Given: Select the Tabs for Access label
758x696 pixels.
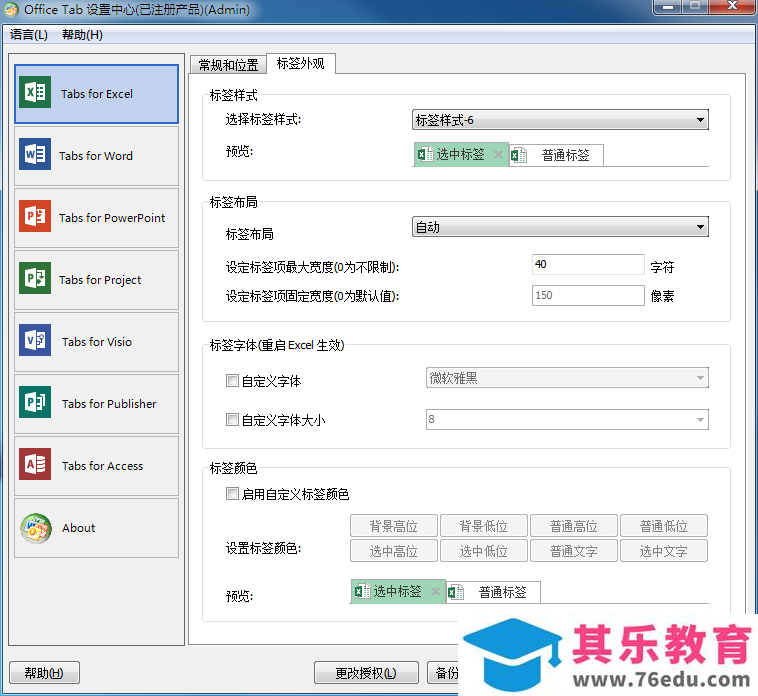Looking at the screenshot, I should pyautogui.click(x=102, y=466).
